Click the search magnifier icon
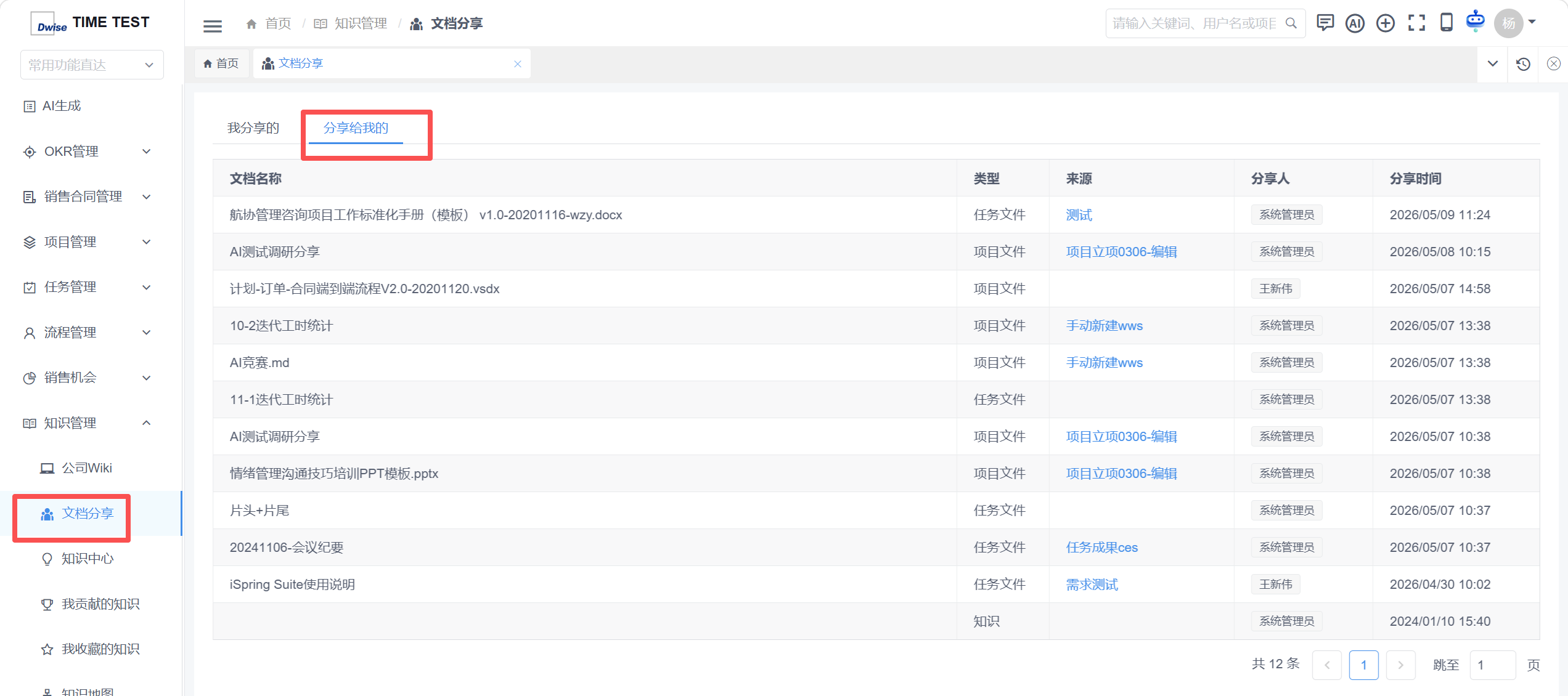Viewport: 1568px width, 696px height. 1291,23
